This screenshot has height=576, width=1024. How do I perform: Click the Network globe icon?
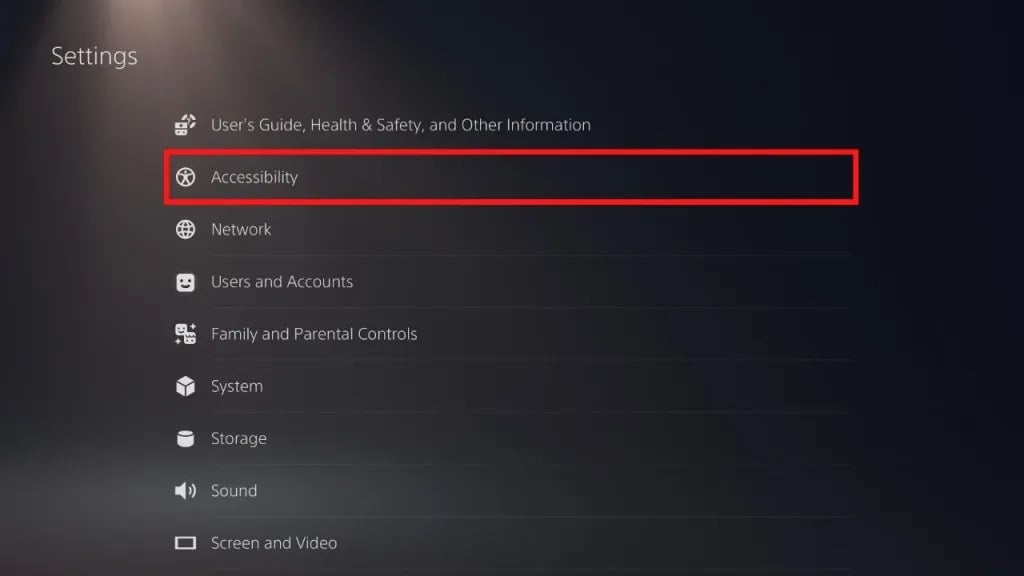click(x=185, y=229)
